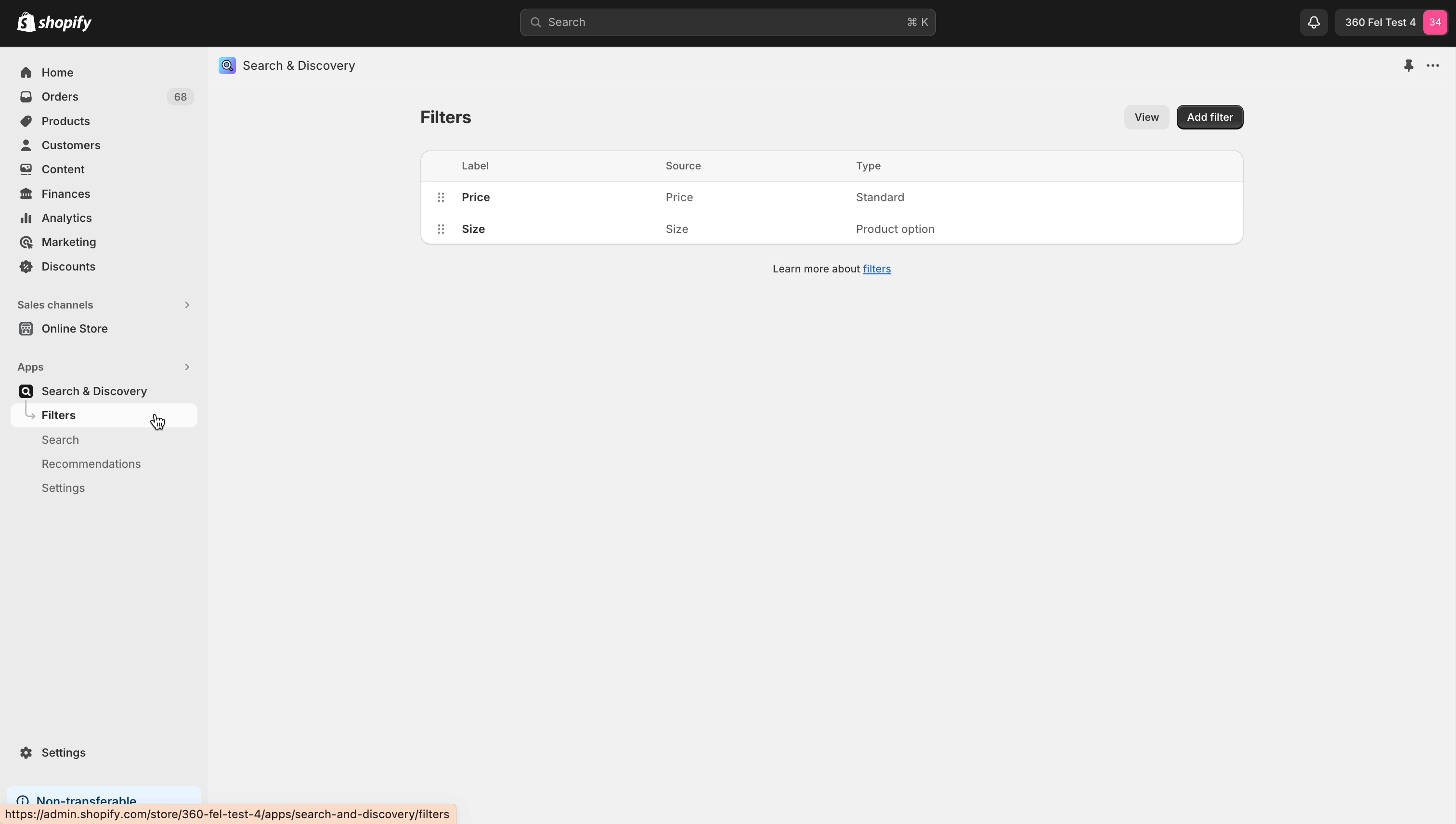Screen dimensions: 1456x824
Task: Open the notifications bell
Action: (x=1313, y=22)
